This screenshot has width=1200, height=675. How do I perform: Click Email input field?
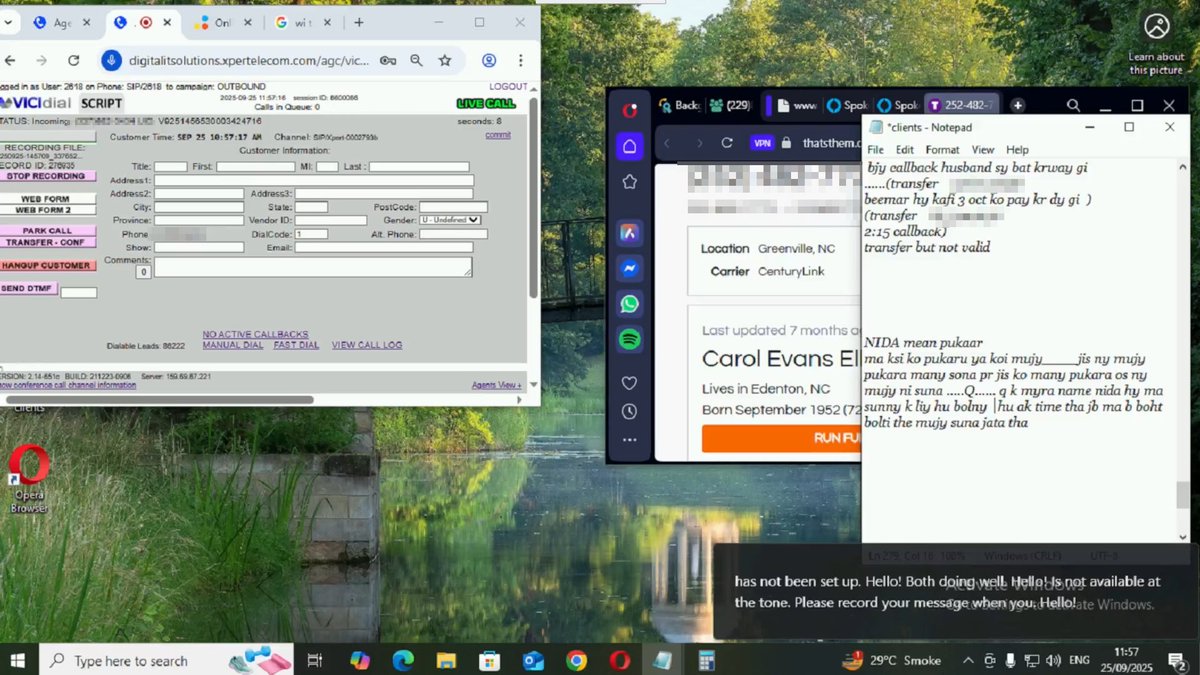pyautogui.click(x=383, y=247)
